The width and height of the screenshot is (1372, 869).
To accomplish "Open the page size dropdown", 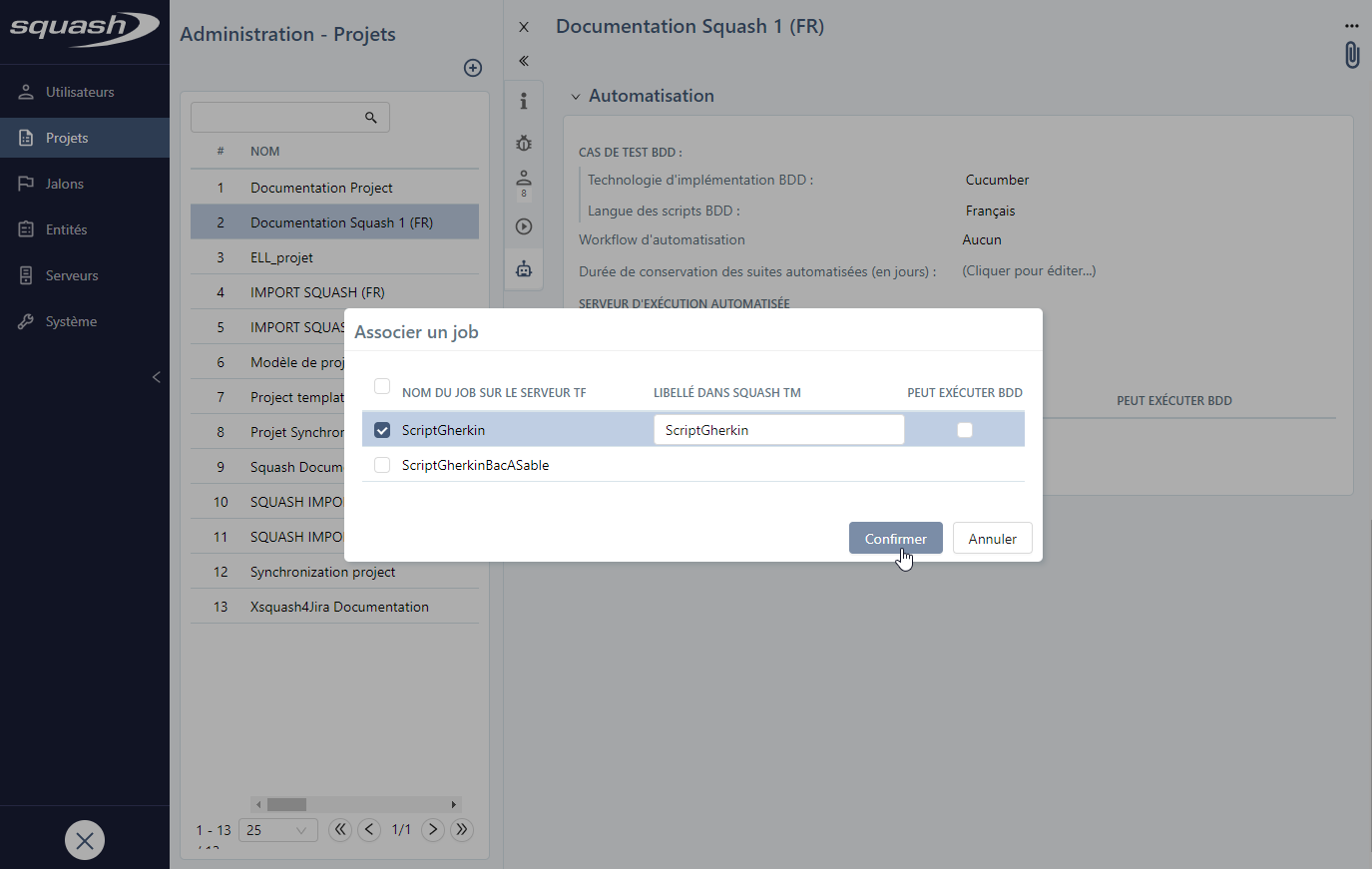I will coord(277,830).
